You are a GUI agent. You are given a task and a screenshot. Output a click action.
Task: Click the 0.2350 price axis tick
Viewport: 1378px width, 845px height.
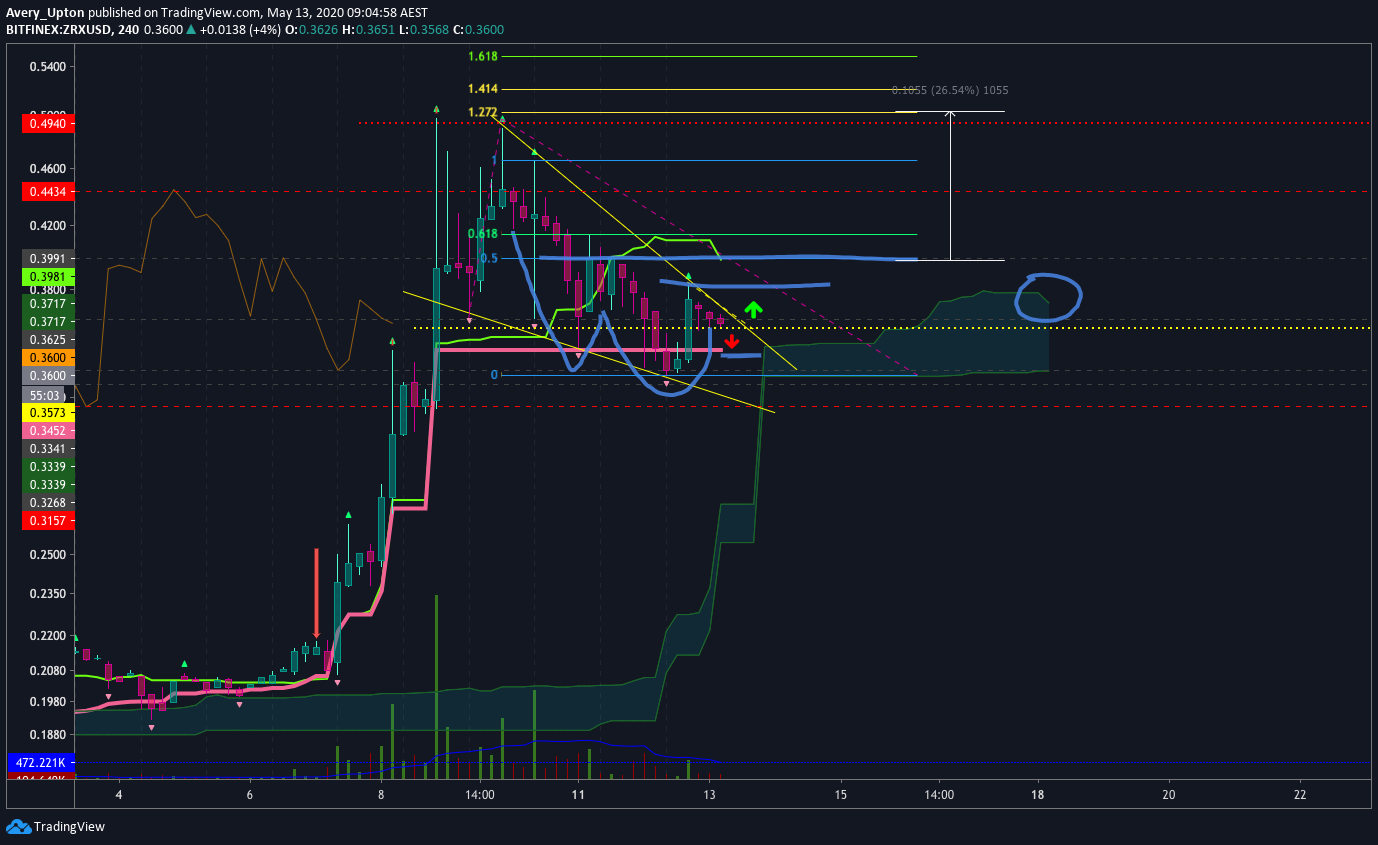coord(49,594)
